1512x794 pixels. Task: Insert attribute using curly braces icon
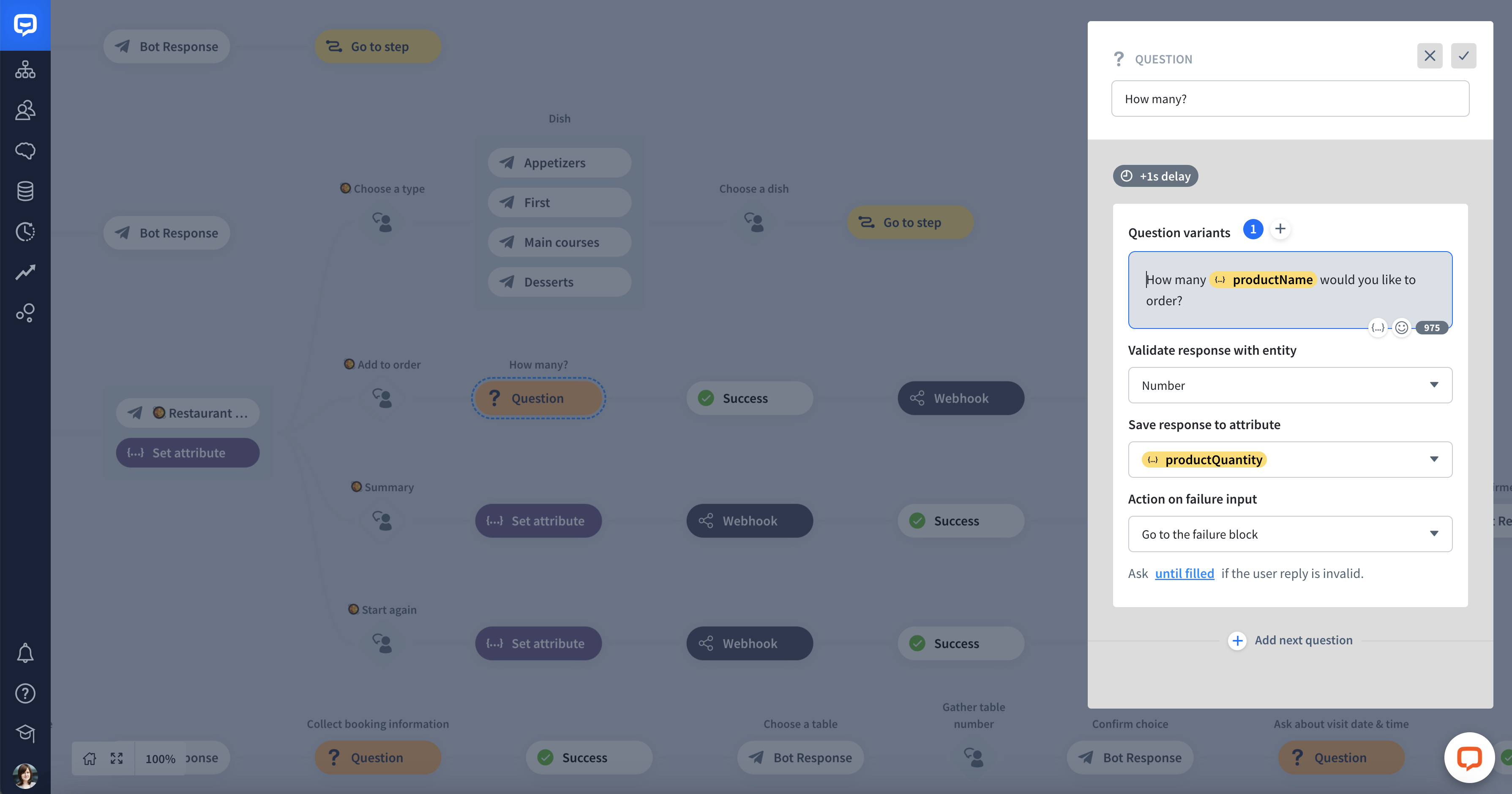click(1378, 328)
